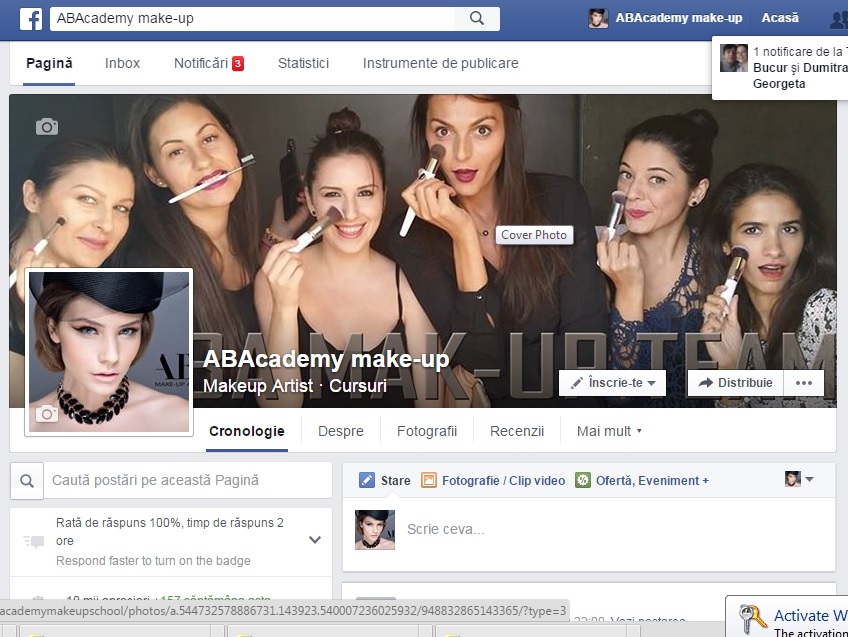This screenshot has width=848, height=637.
Task: Open Instrumente de publicare tab
Action: click(x=440, y=63)
